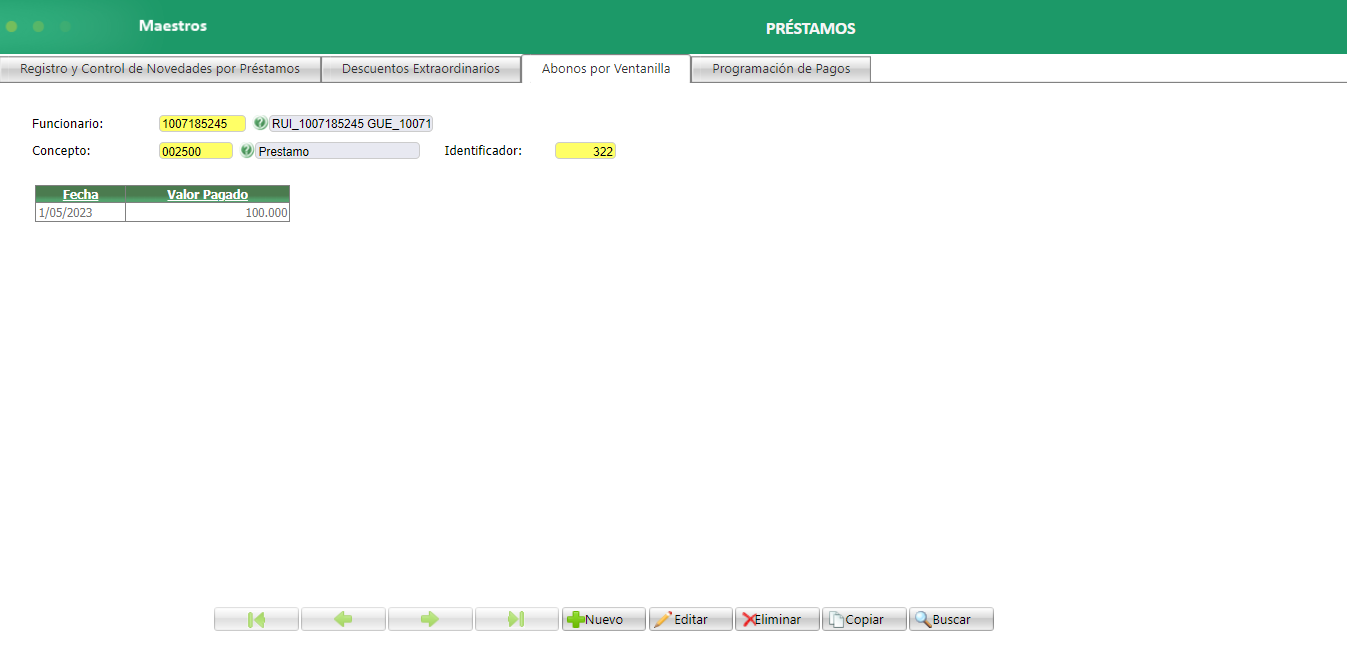Click the Valor Pagado column header

[207, 194]
